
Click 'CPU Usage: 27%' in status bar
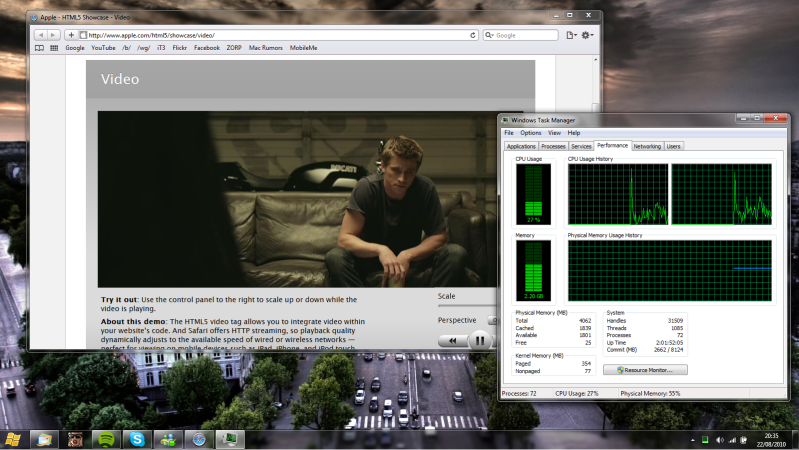point(577,393)
